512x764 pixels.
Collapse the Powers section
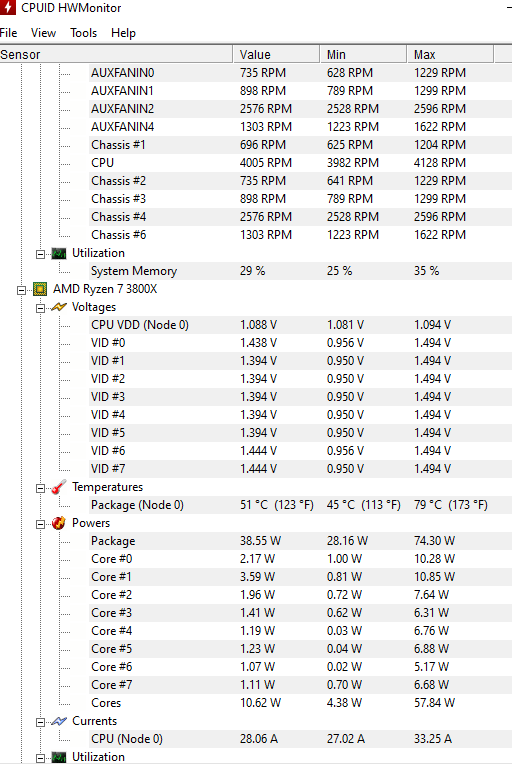tap(40, 524)
